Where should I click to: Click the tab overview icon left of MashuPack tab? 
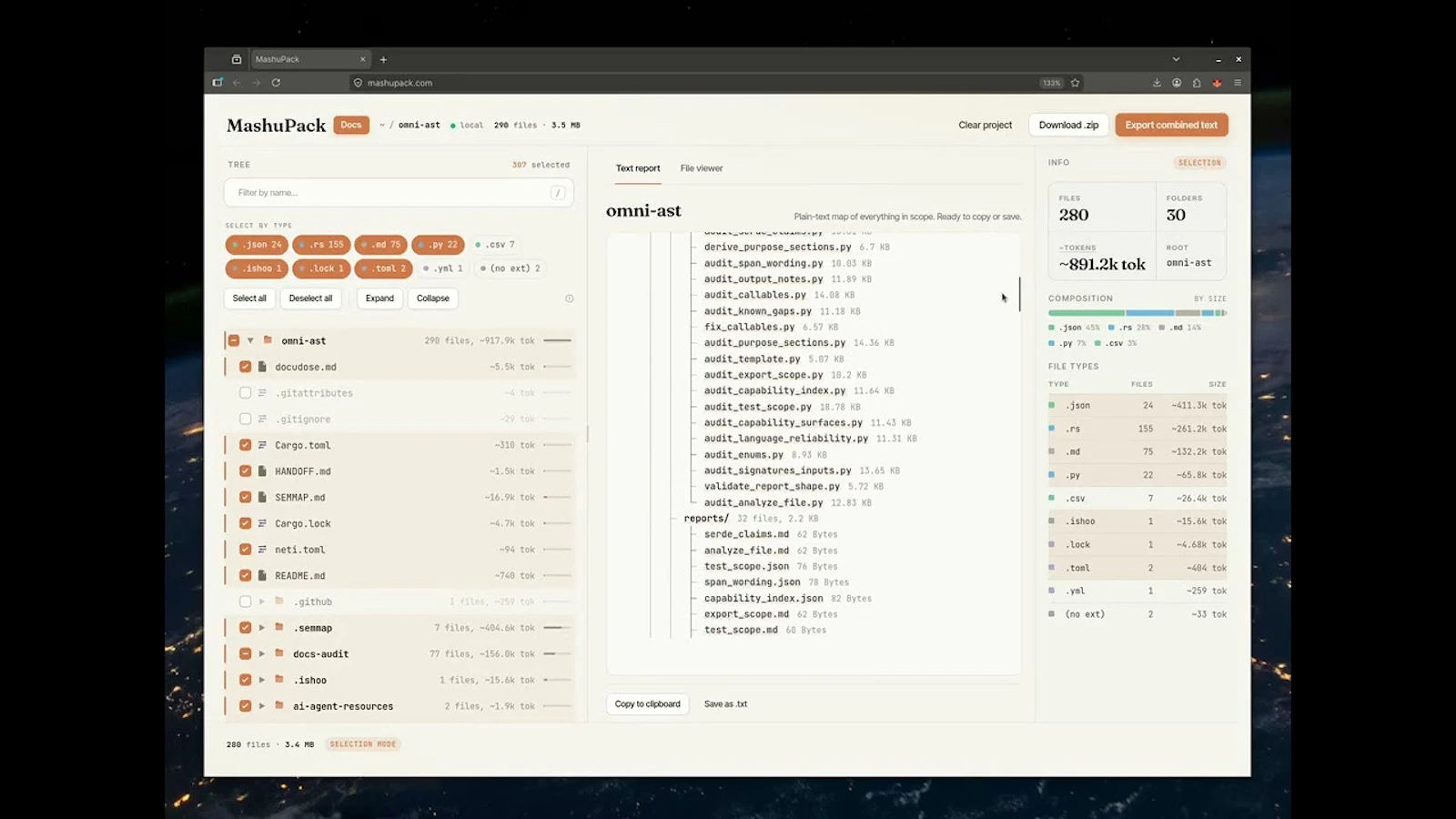[237, 59]
